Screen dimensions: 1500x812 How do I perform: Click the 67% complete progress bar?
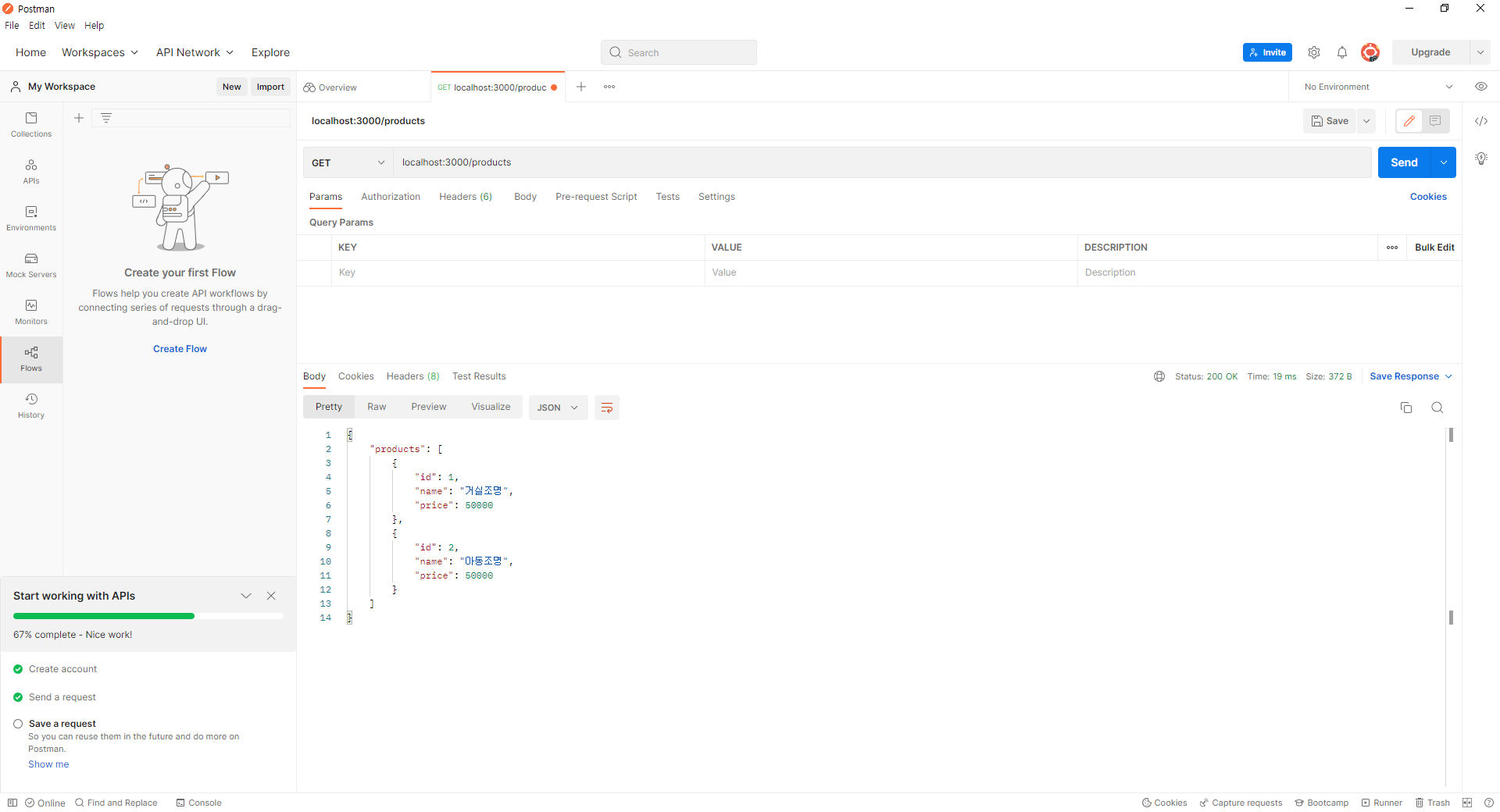(x=148, y=616)
